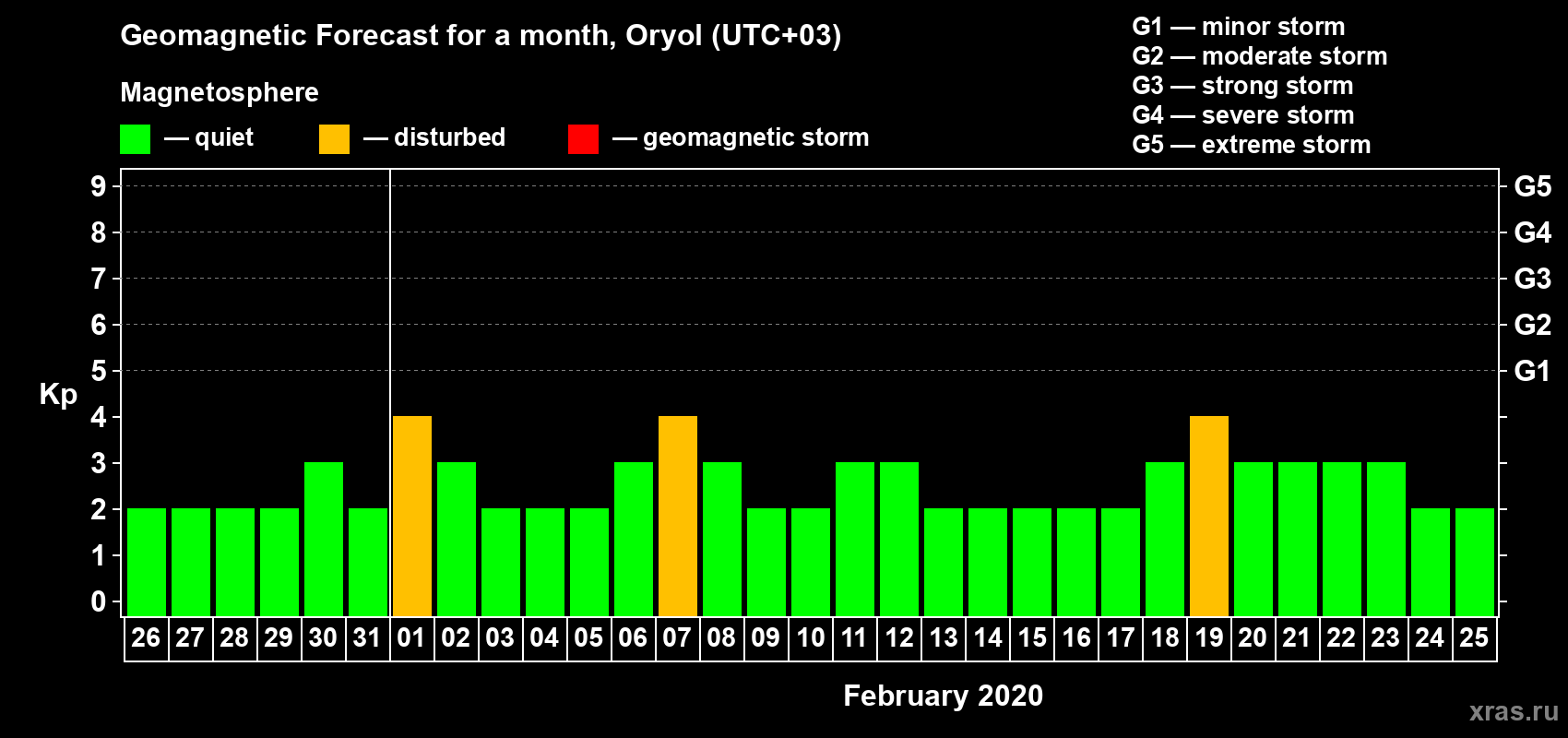
Task: Click the 'G3 — strong storm' line
Action: click(1242, 86)
